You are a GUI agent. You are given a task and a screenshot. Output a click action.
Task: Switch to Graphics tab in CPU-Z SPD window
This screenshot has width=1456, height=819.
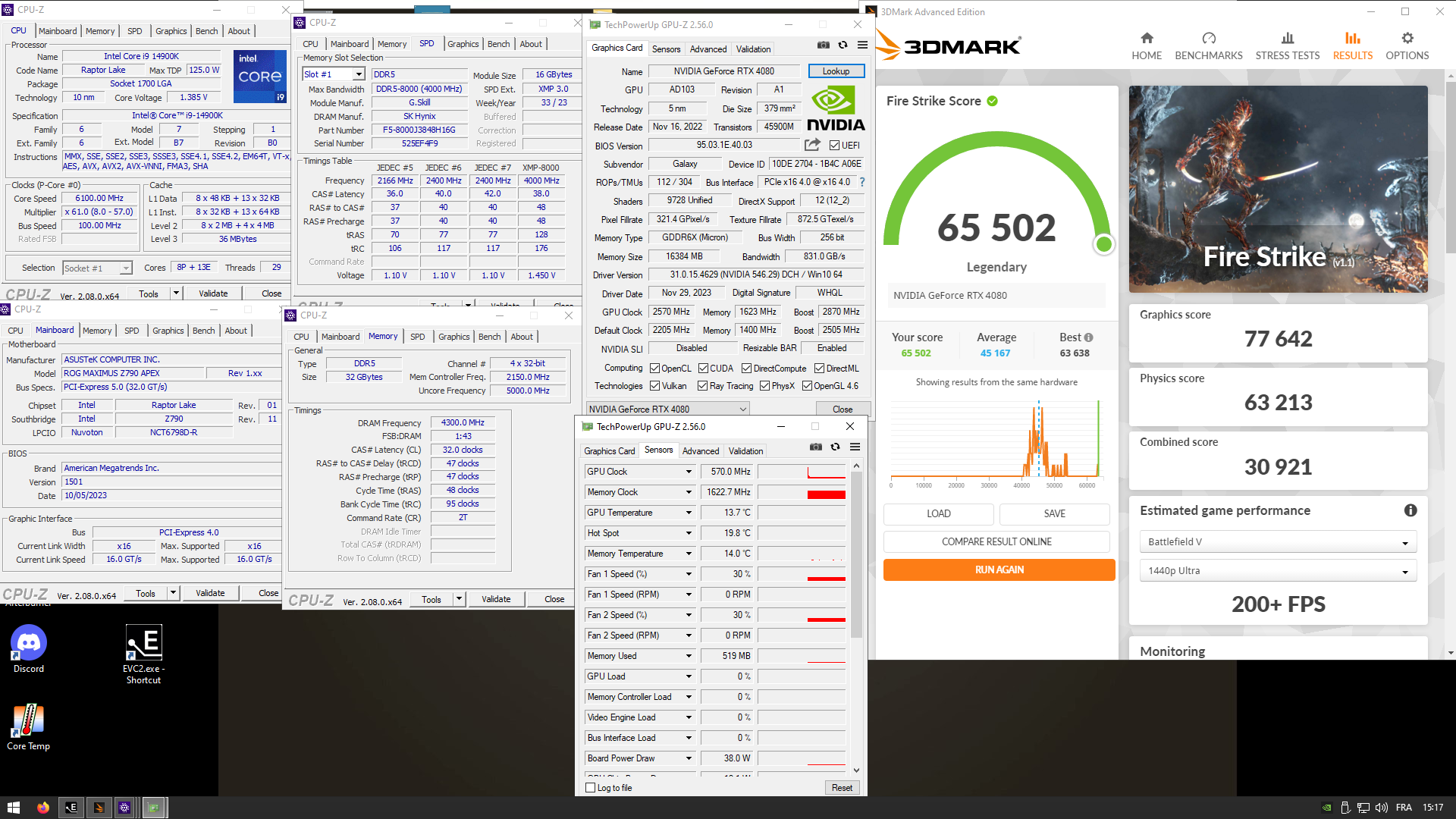[x=463, y=44]
